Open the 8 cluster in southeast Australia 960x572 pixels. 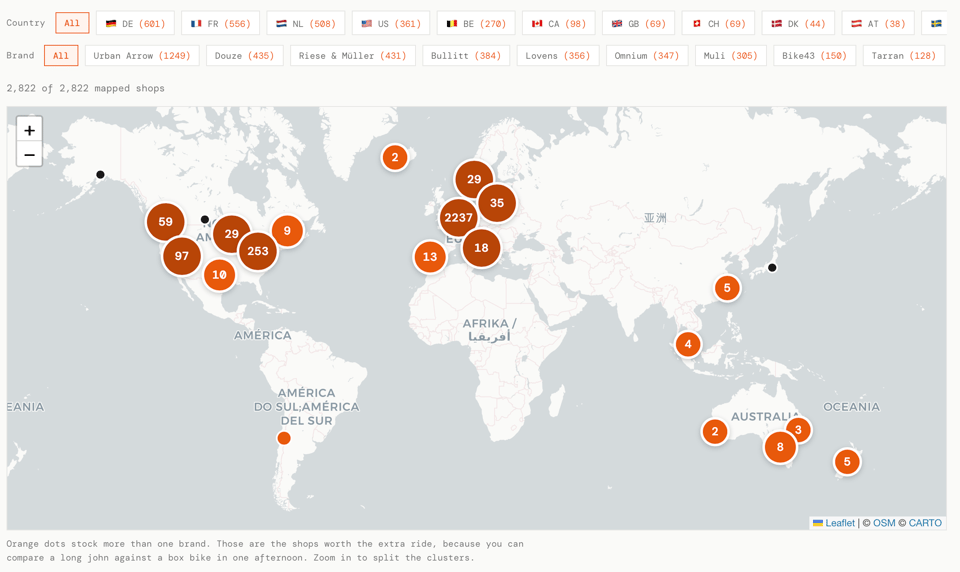point(780,446)
